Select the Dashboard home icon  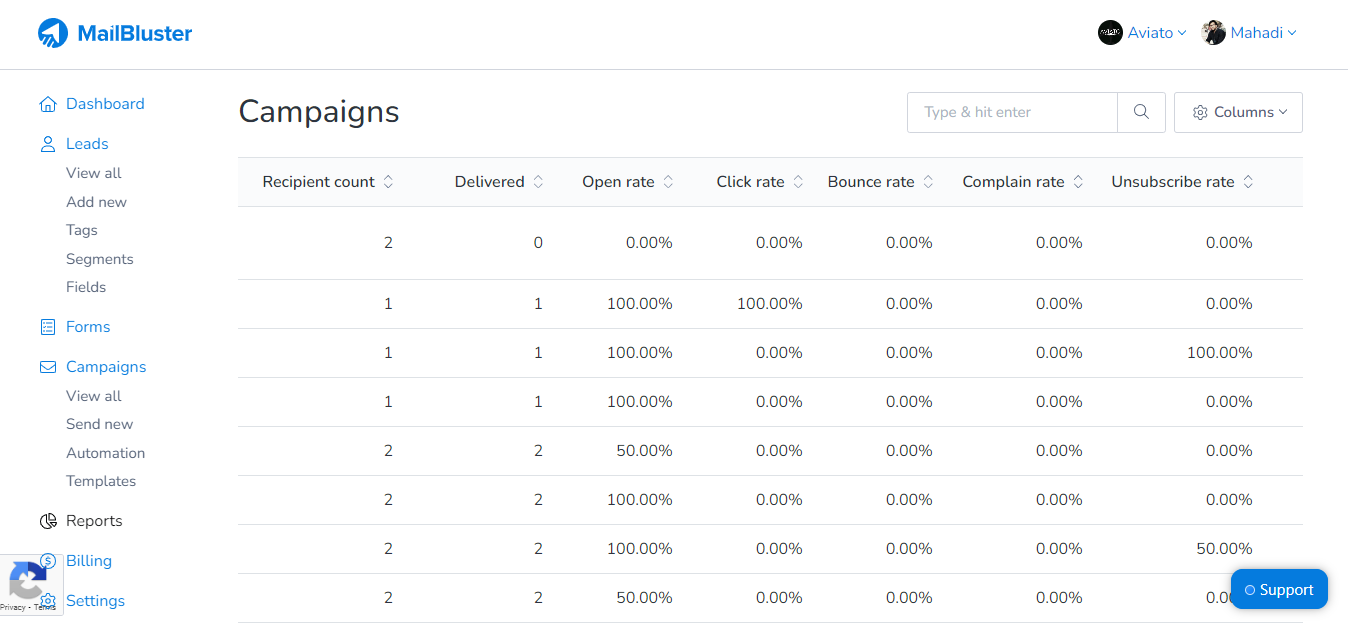click(x=48, y=103)
